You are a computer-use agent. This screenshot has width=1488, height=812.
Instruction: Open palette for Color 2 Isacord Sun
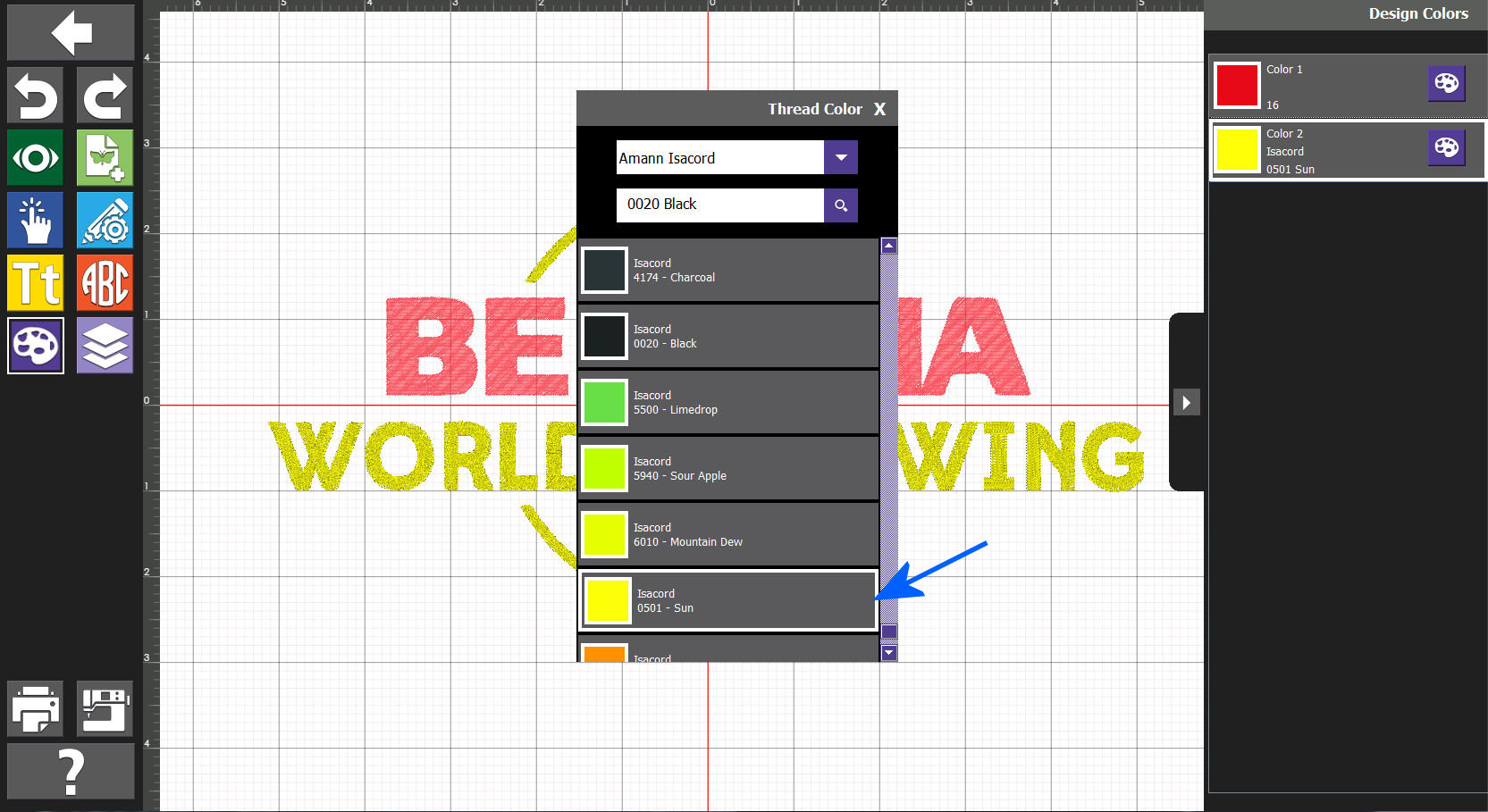pos(1446,148)
